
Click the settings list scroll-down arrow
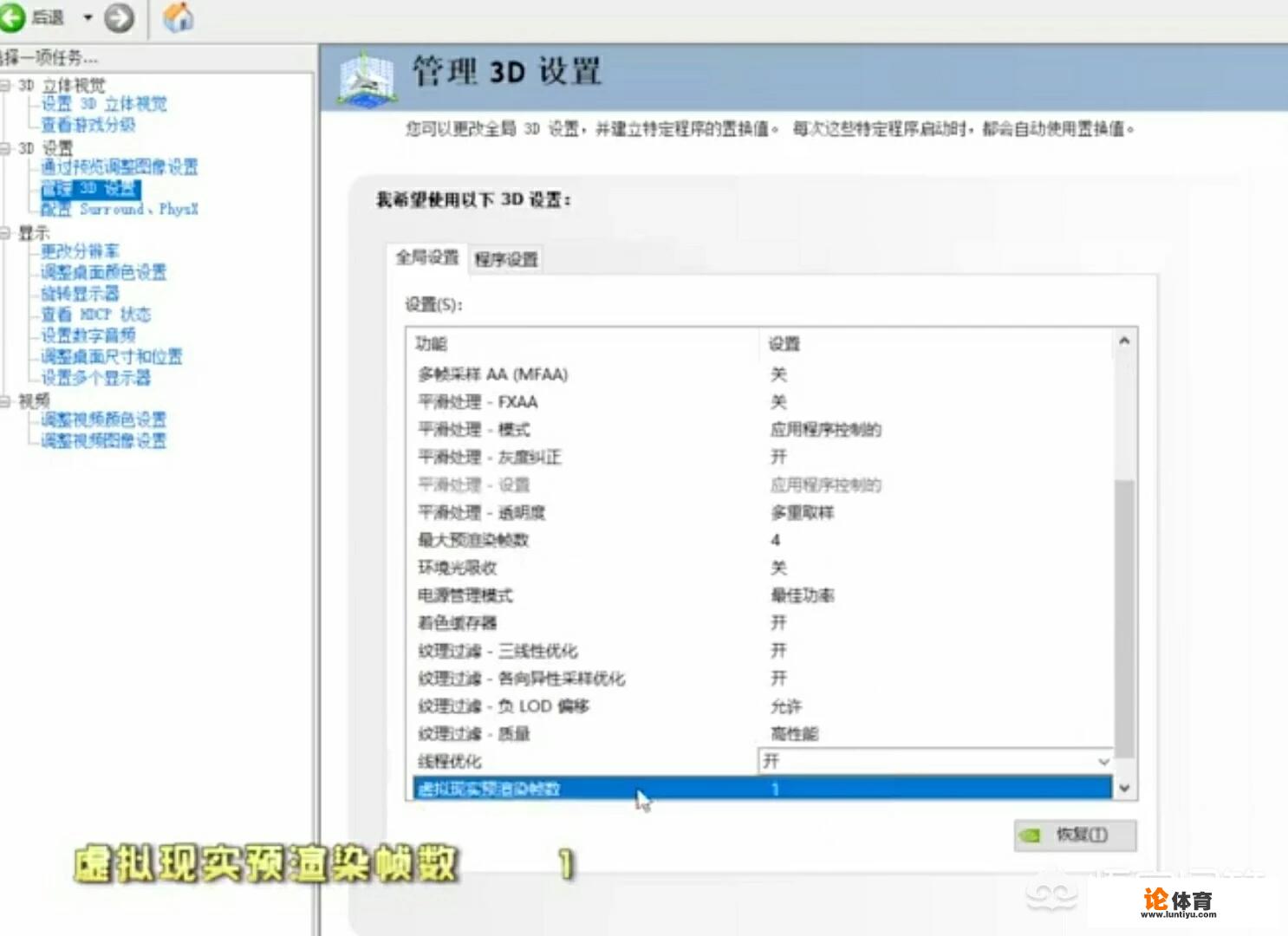1124,789
